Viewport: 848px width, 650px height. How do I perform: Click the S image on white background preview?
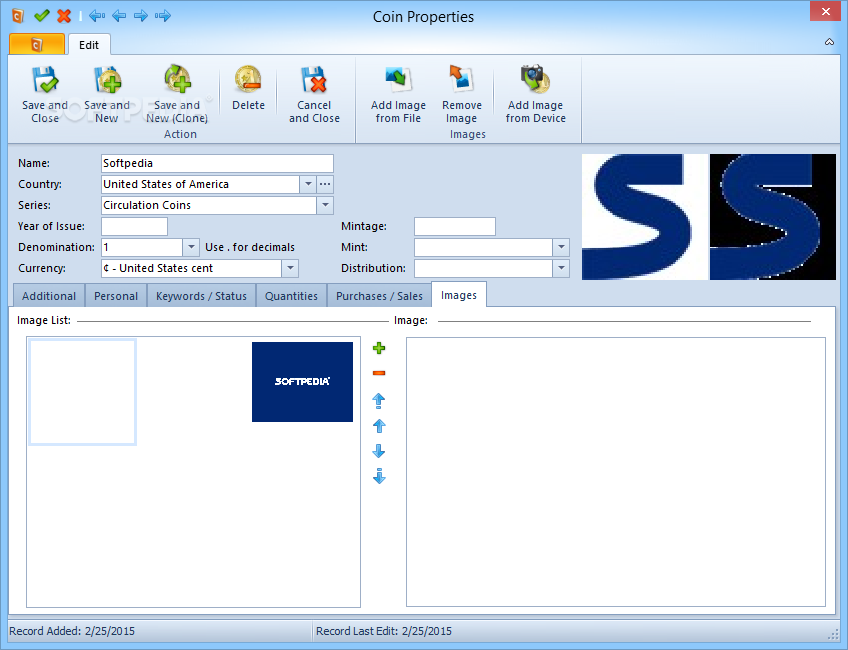coord(645,217)
